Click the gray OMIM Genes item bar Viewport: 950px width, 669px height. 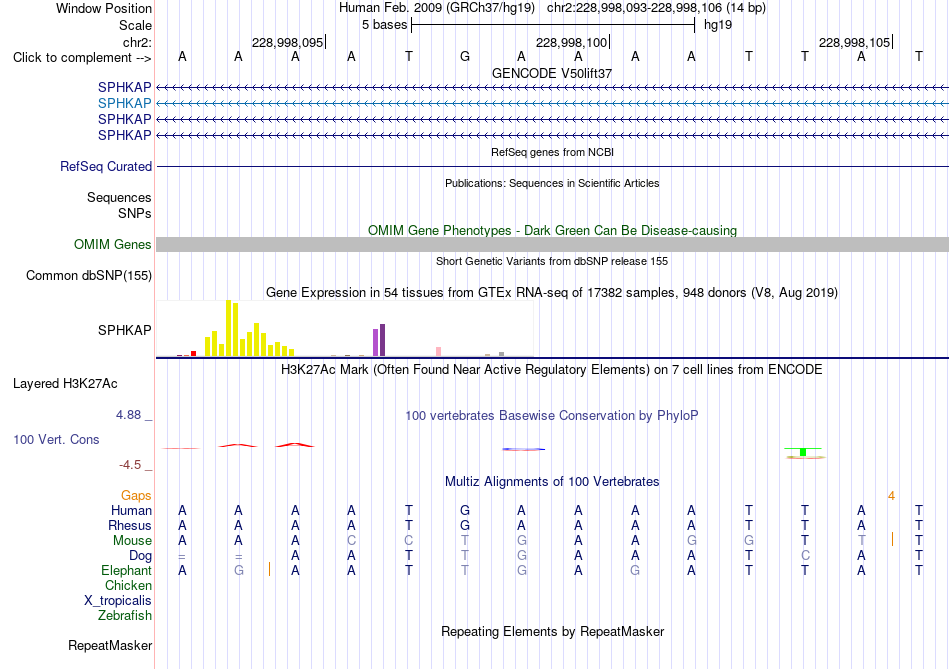click(552, 244)
